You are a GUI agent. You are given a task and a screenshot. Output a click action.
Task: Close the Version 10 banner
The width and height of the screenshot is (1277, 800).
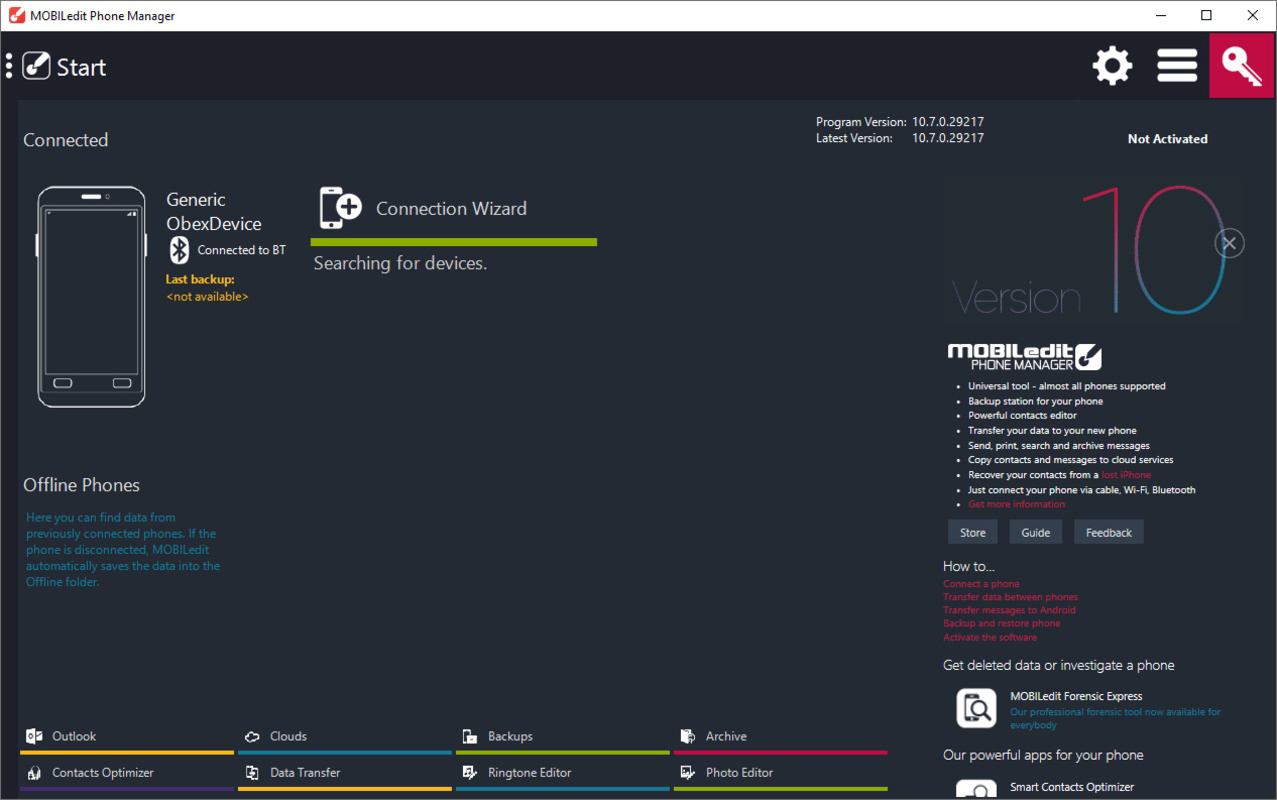click(x=1229, y=243)
